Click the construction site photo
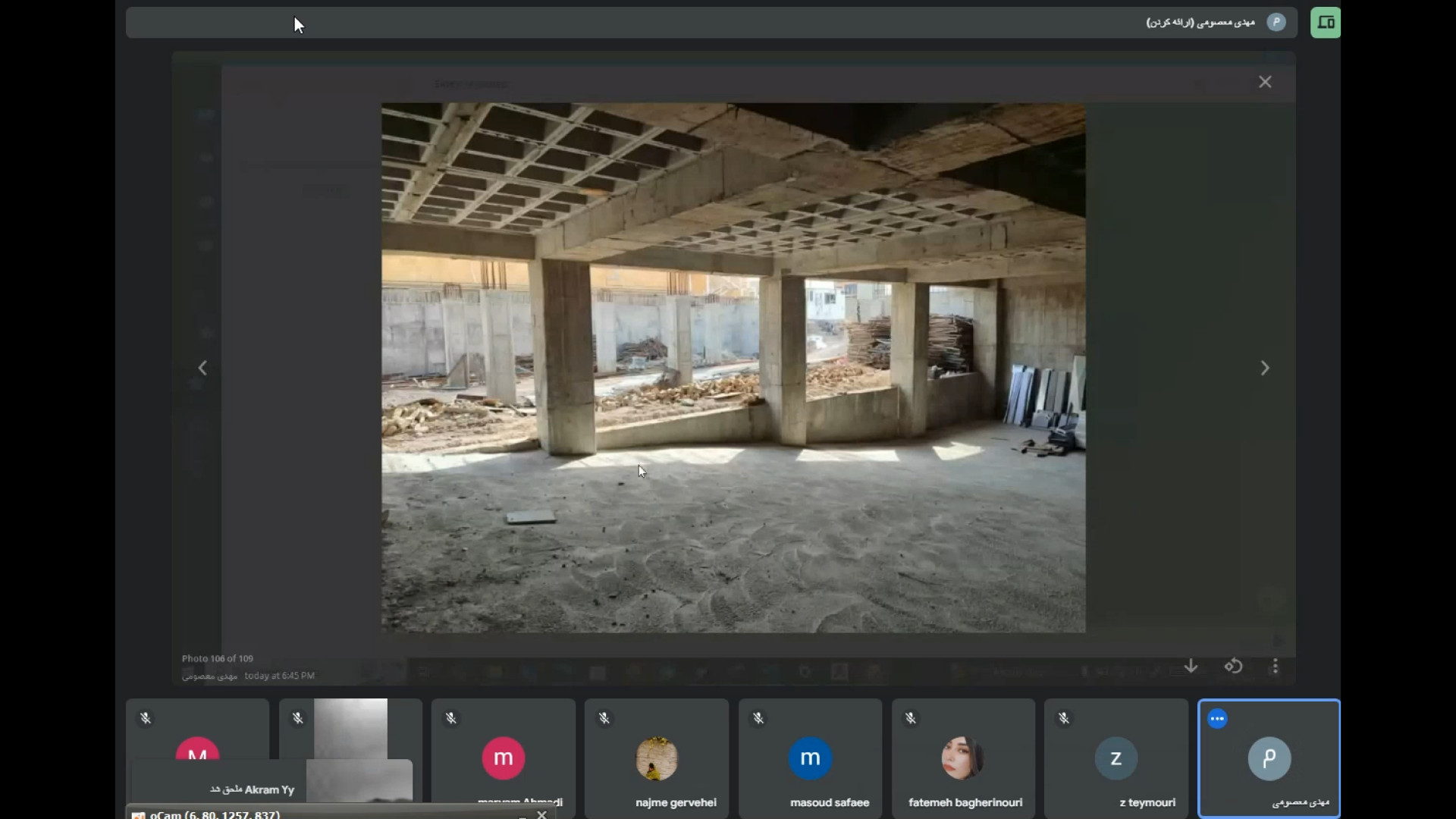This screenshot has width=1456, height=819. [x=733, y=368]
